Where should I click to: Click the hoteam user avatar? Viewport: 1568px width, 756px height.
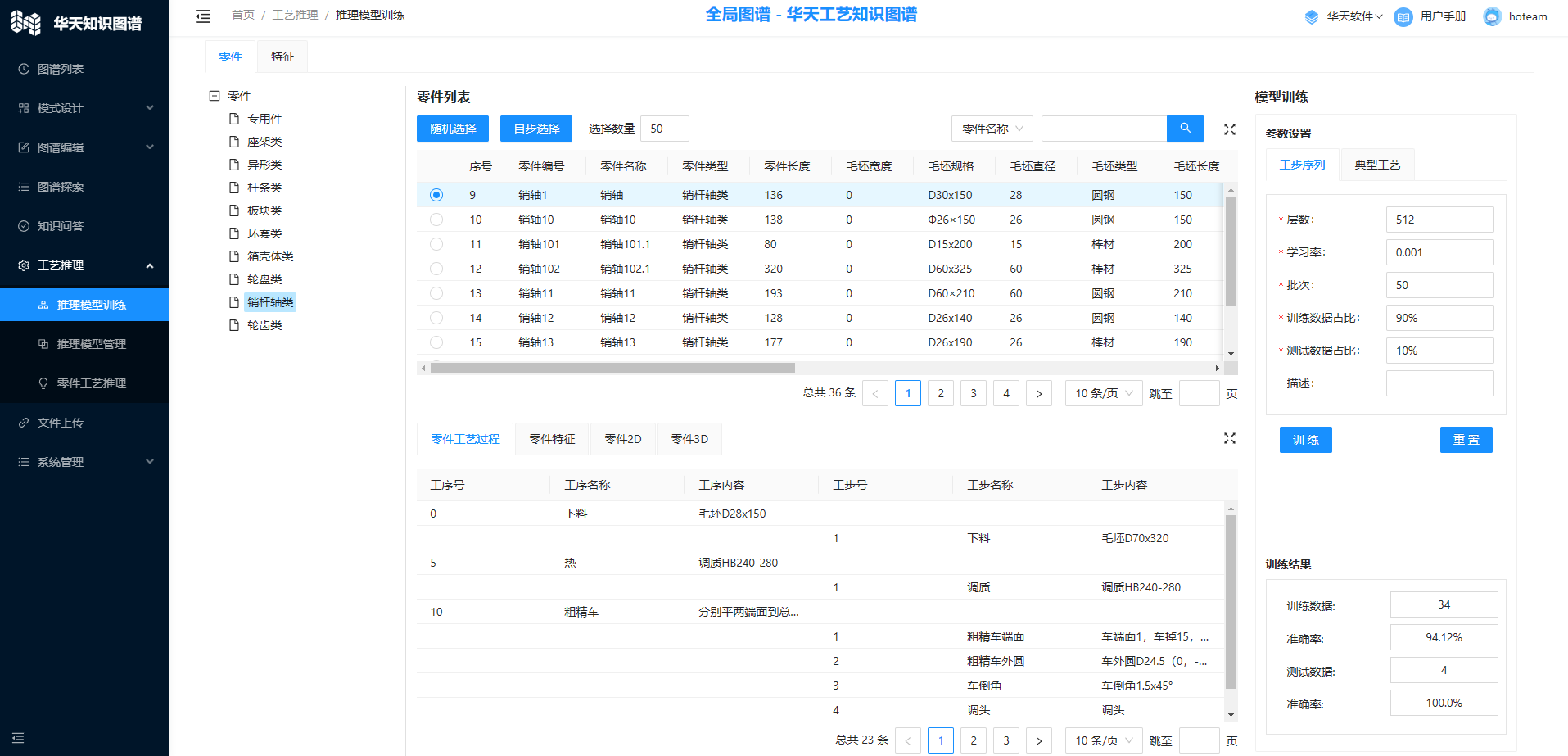(1492, 17)
